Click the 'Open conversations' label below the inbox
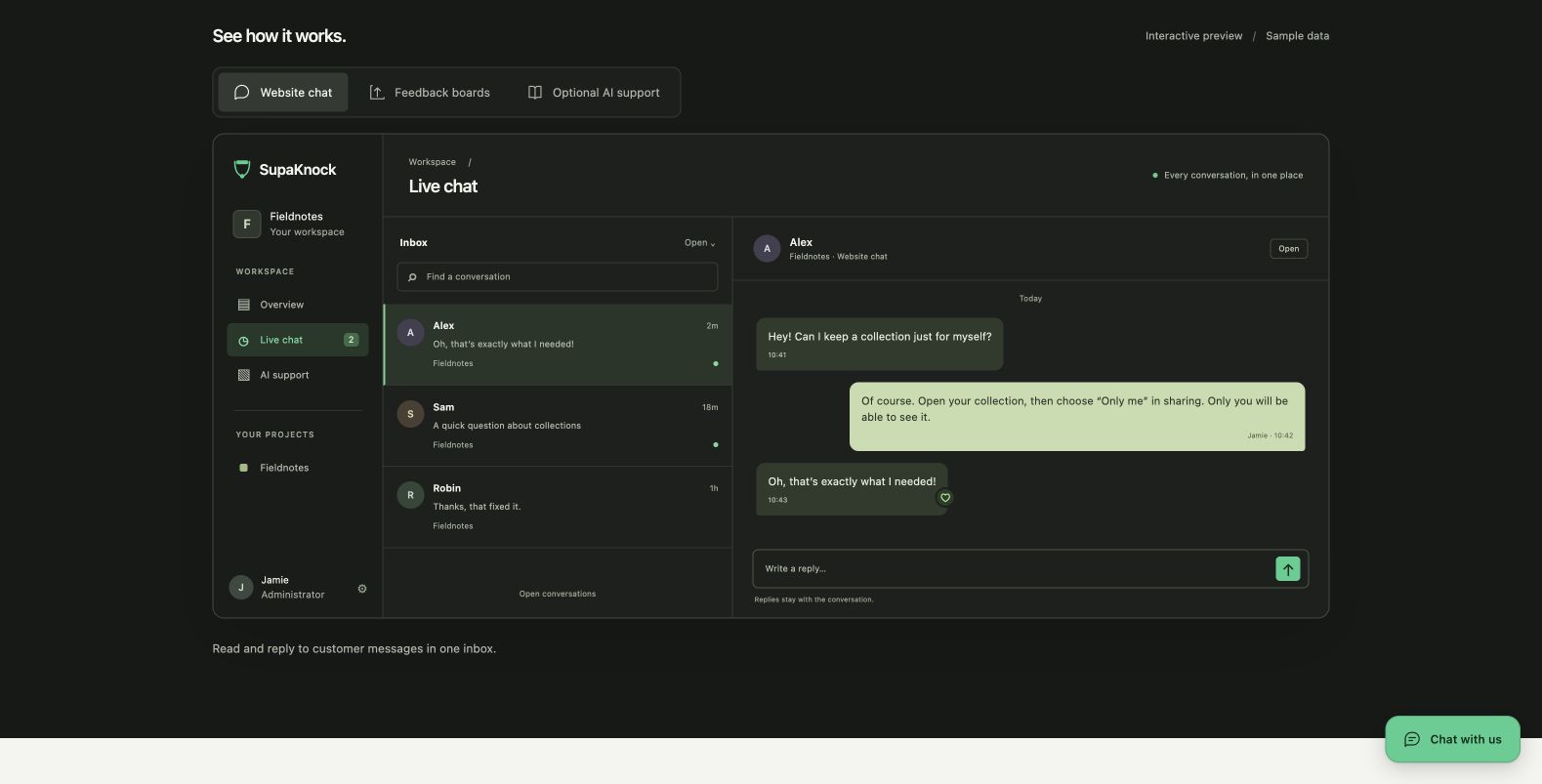The height and width of the screenshot is (784, 1542). point(558,594)
